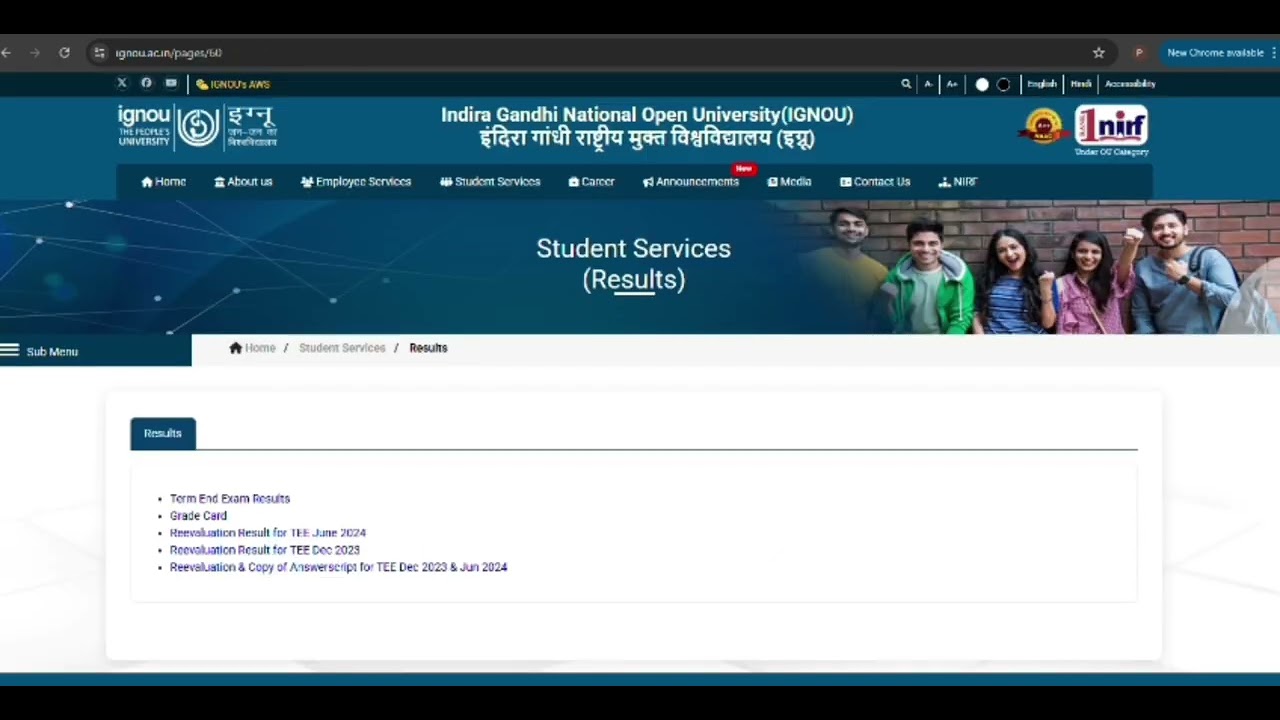Reload the page with the refresh icon
Viewport: 1280px width, 720px height.
pos(65,53)
